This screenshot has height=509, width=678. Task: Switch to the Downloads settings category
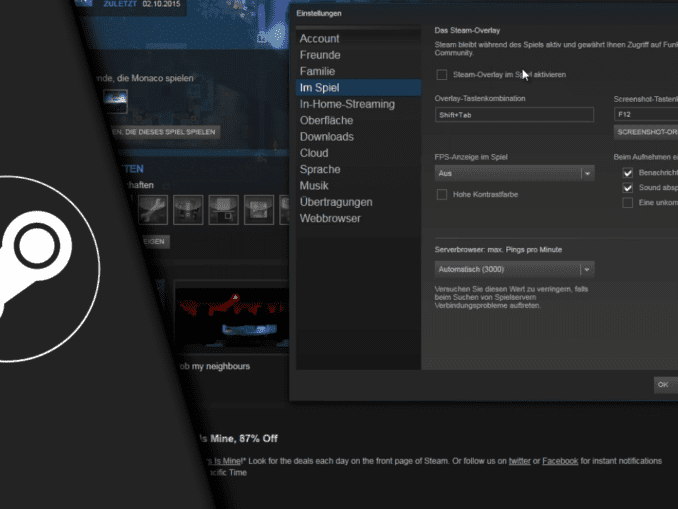click(x=326, y=137)
